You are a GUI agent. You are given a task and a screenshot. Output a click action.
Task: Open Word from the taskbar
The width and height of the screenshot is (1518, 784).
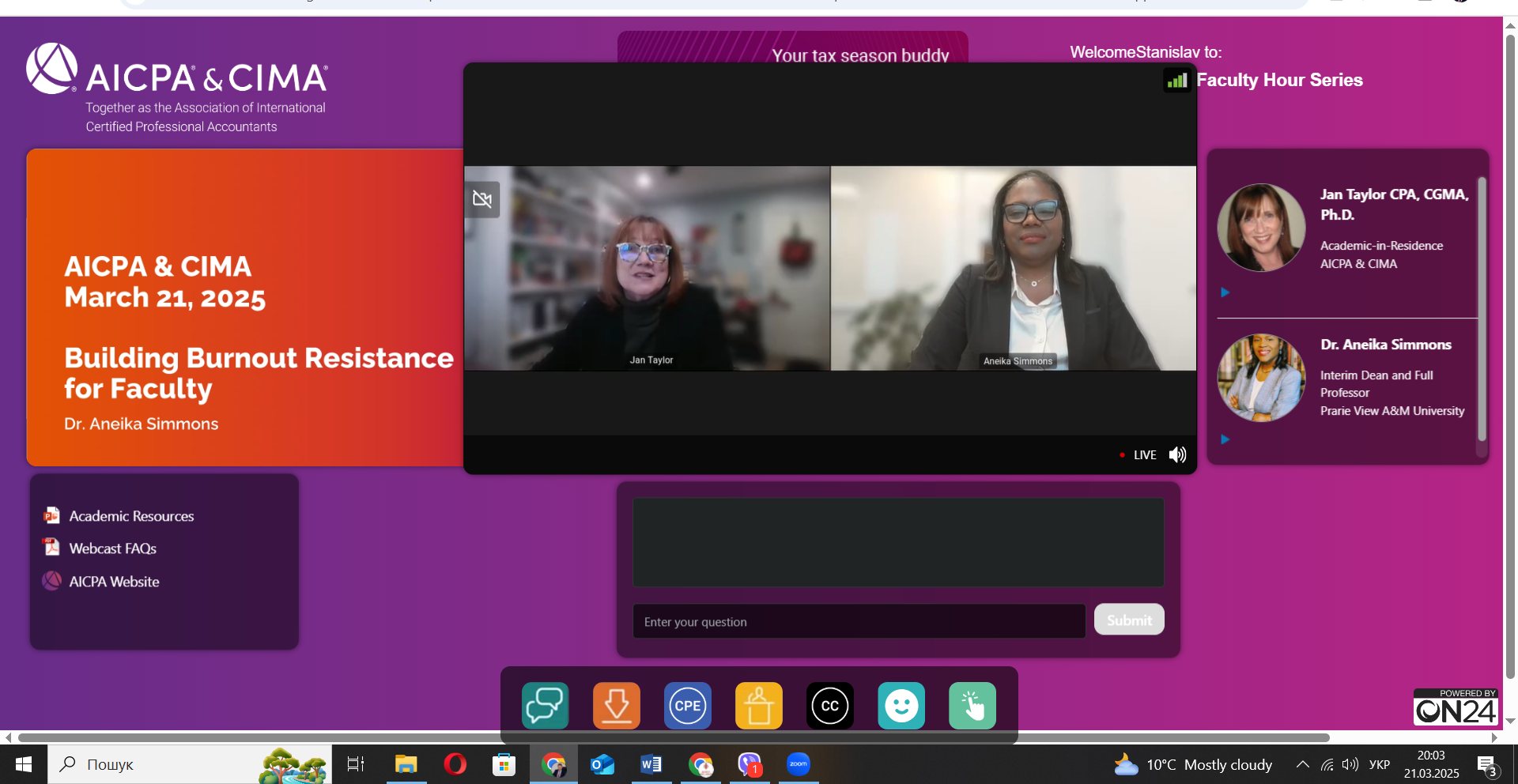pos(651,764)
